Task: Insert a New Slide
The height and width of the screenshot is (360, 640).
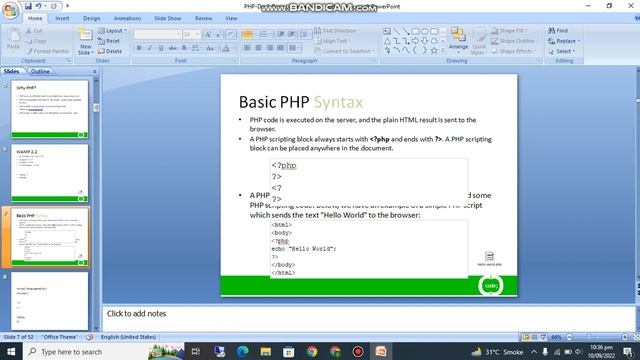Action: coord(85,42)
